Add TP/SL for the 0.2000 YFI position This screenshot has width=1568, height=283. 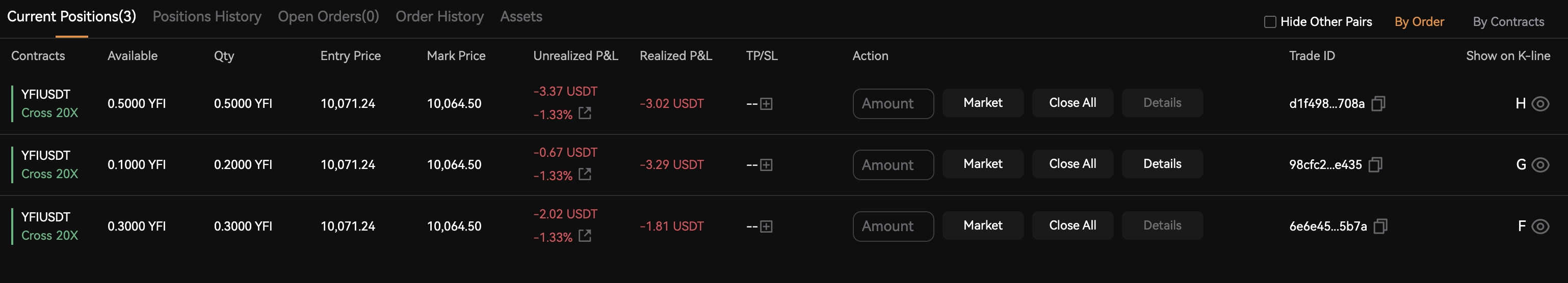pyautogui.click(x=766, y=165)
